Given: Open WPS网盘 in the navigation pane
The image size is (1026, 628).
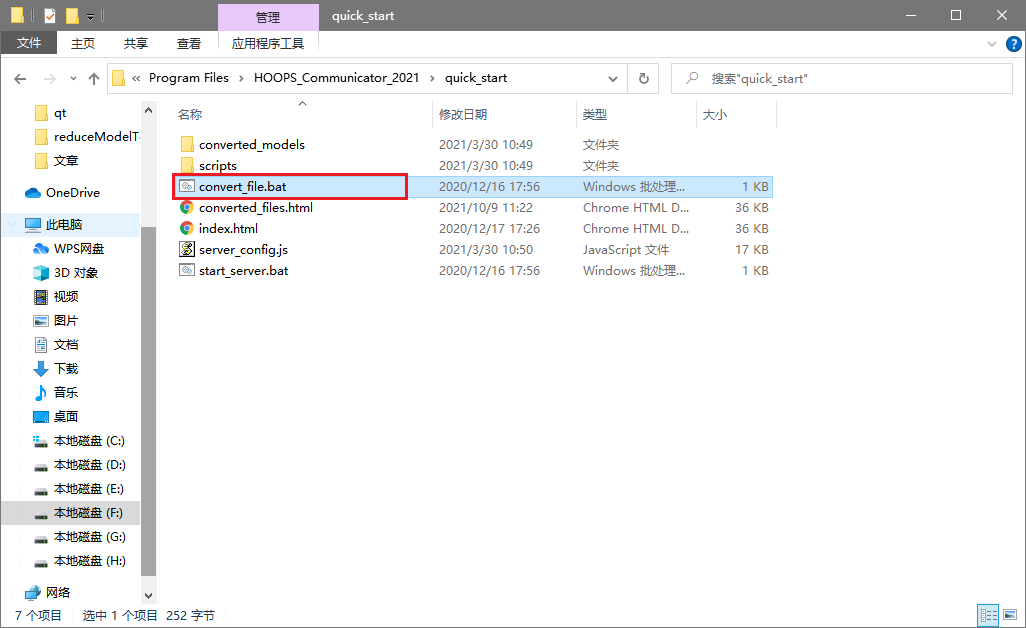Looking at the screenshot, I should click(79, 249).
